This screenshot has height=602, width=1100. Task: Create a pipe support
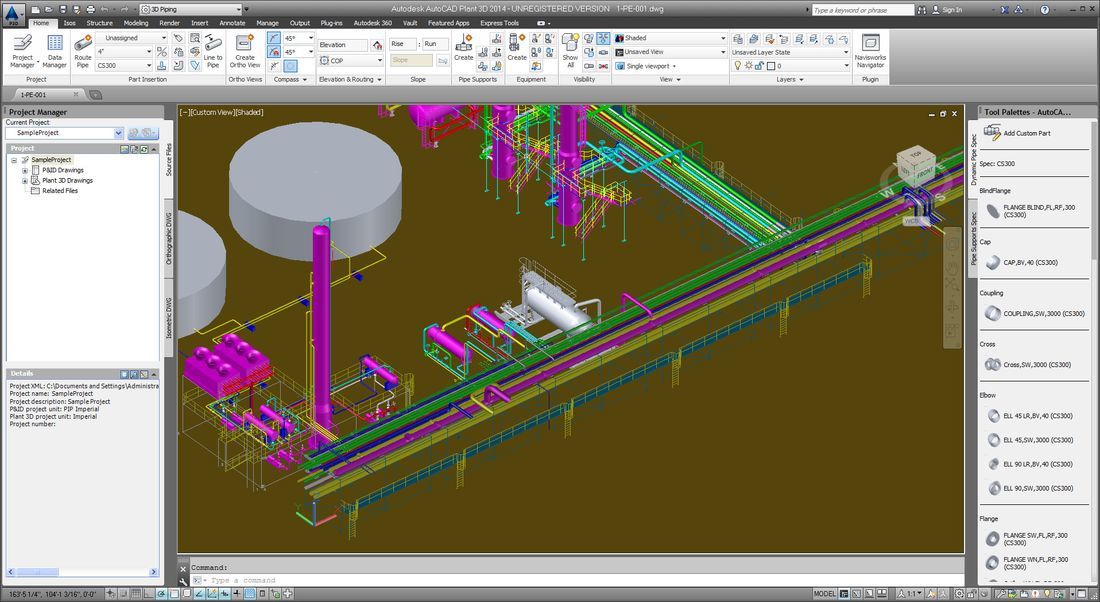click(x=463, y=48)
